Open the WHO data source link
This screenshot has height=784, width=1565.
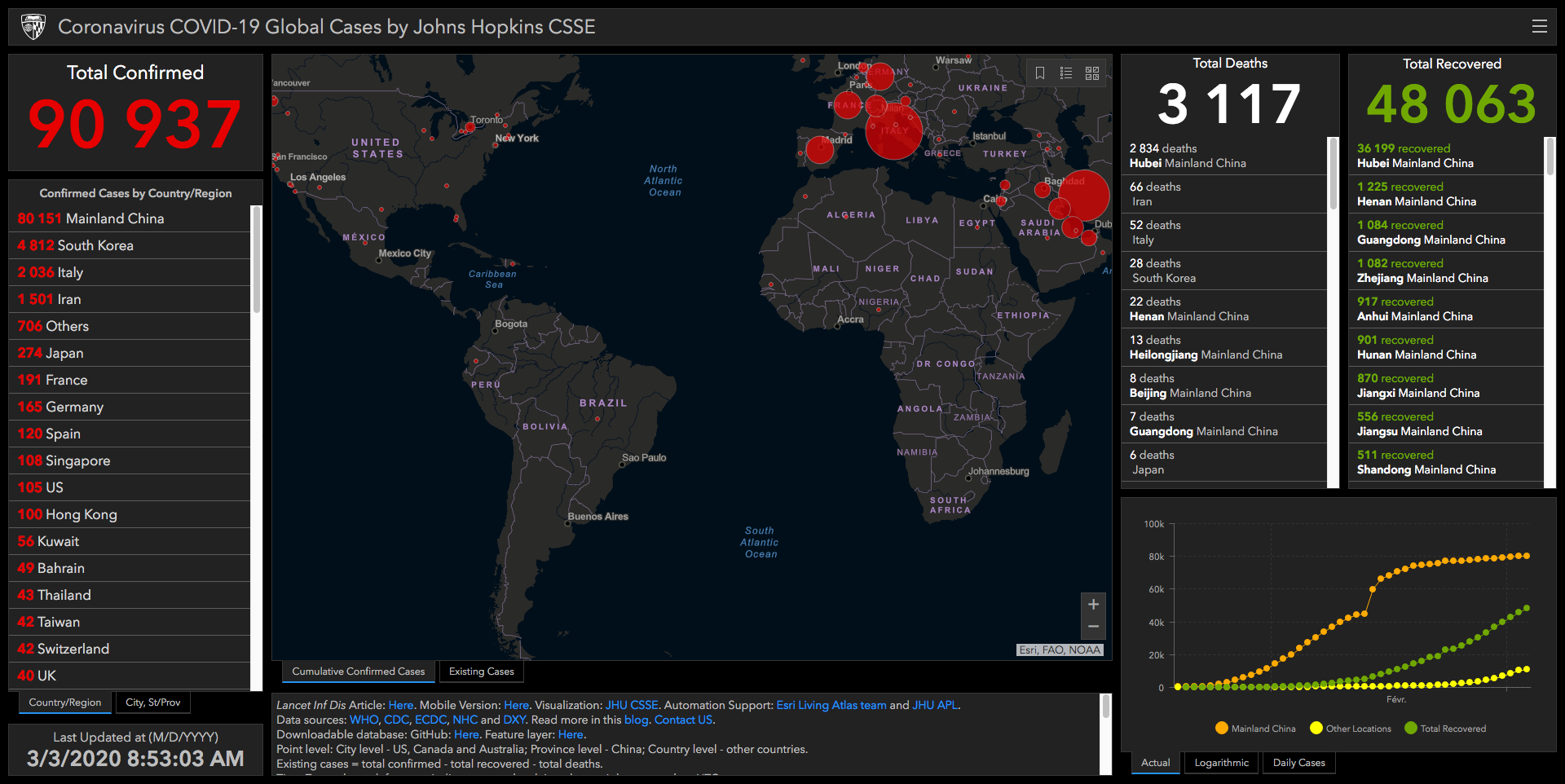click(x=364, y=720)
